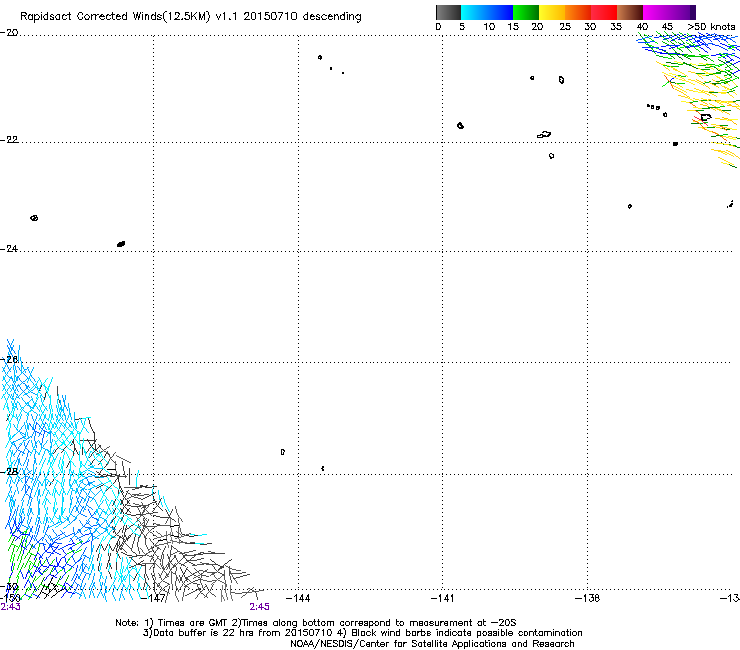This screenshot has width=740, height=650.
Task: Click the '>50 knots' legend label
Action: (x=711, y=27)
